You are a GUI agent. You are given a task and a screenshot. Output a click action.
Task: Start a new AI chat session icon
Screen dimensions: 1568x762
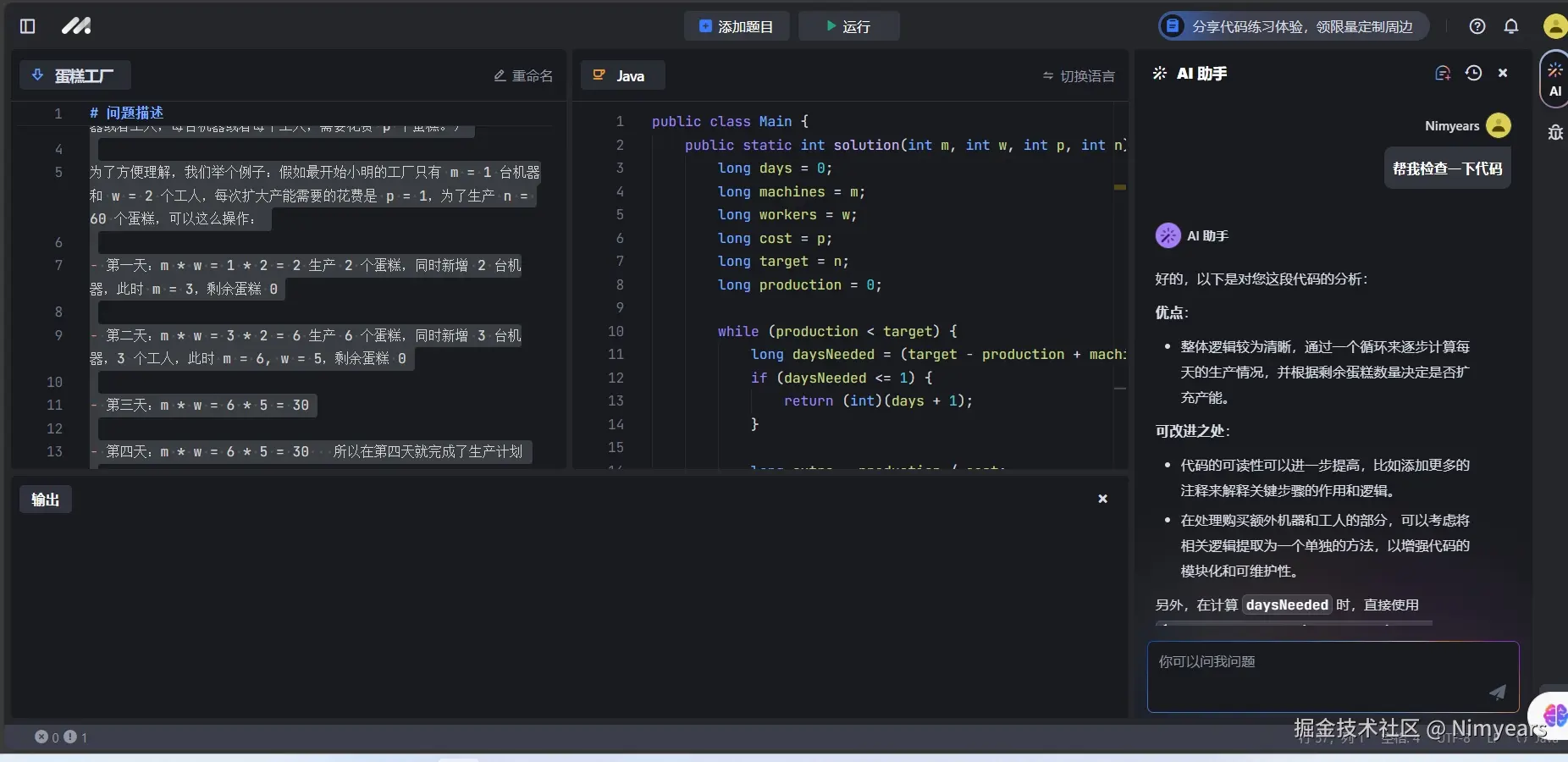(x=1443, y=74)
